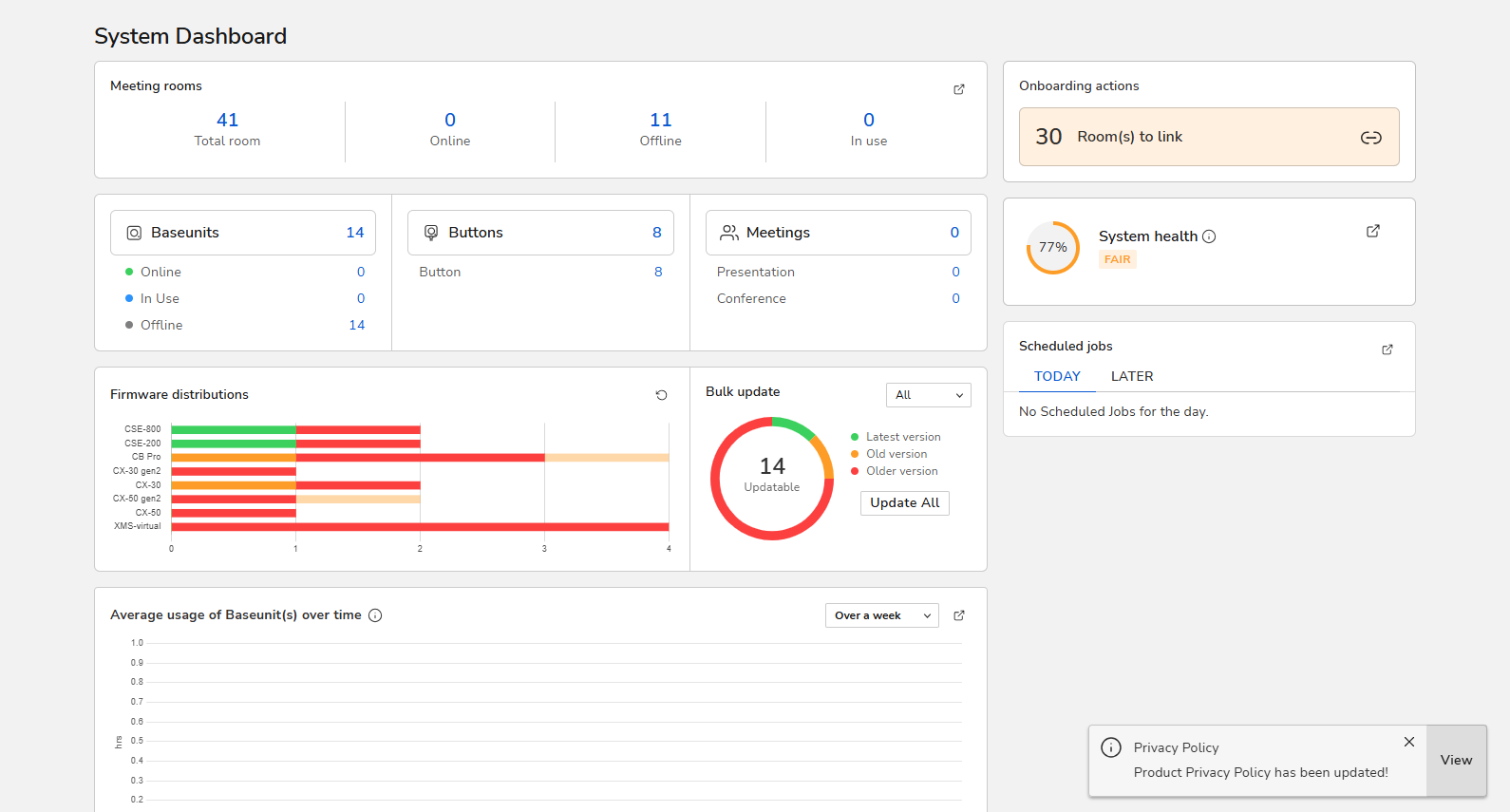Click the Older version legend item
Viewport: 1510px width, 812px height.
click(894, 471)
